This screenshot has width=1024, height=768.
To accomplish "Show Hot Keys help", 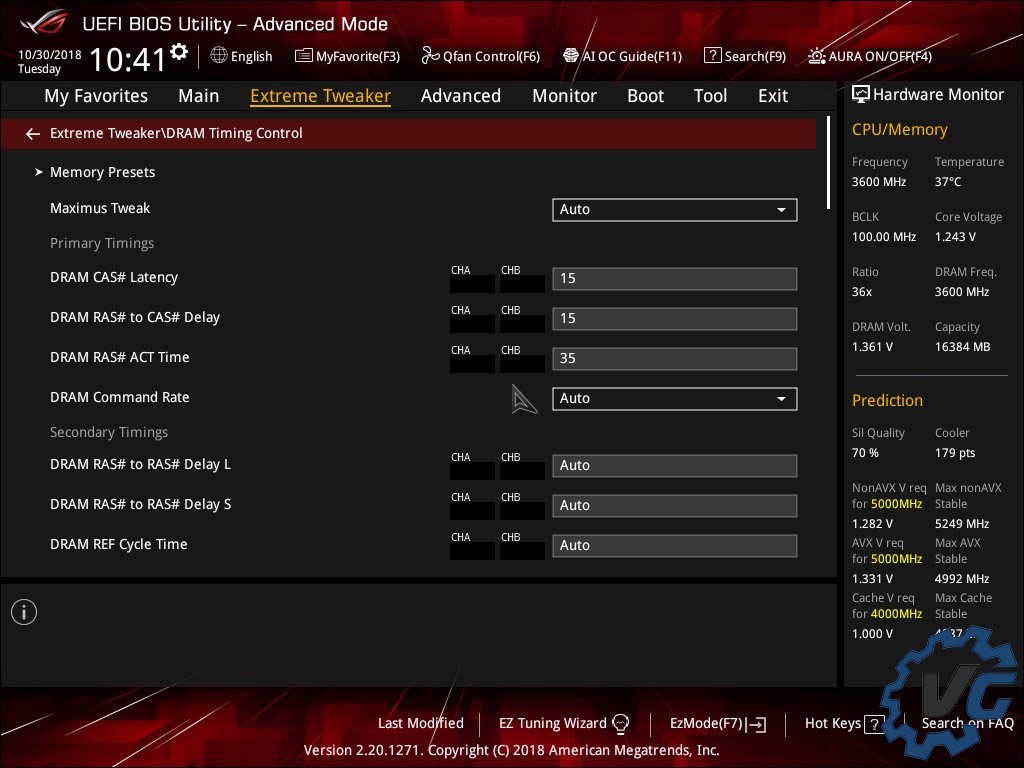I will tap(844, 723).
